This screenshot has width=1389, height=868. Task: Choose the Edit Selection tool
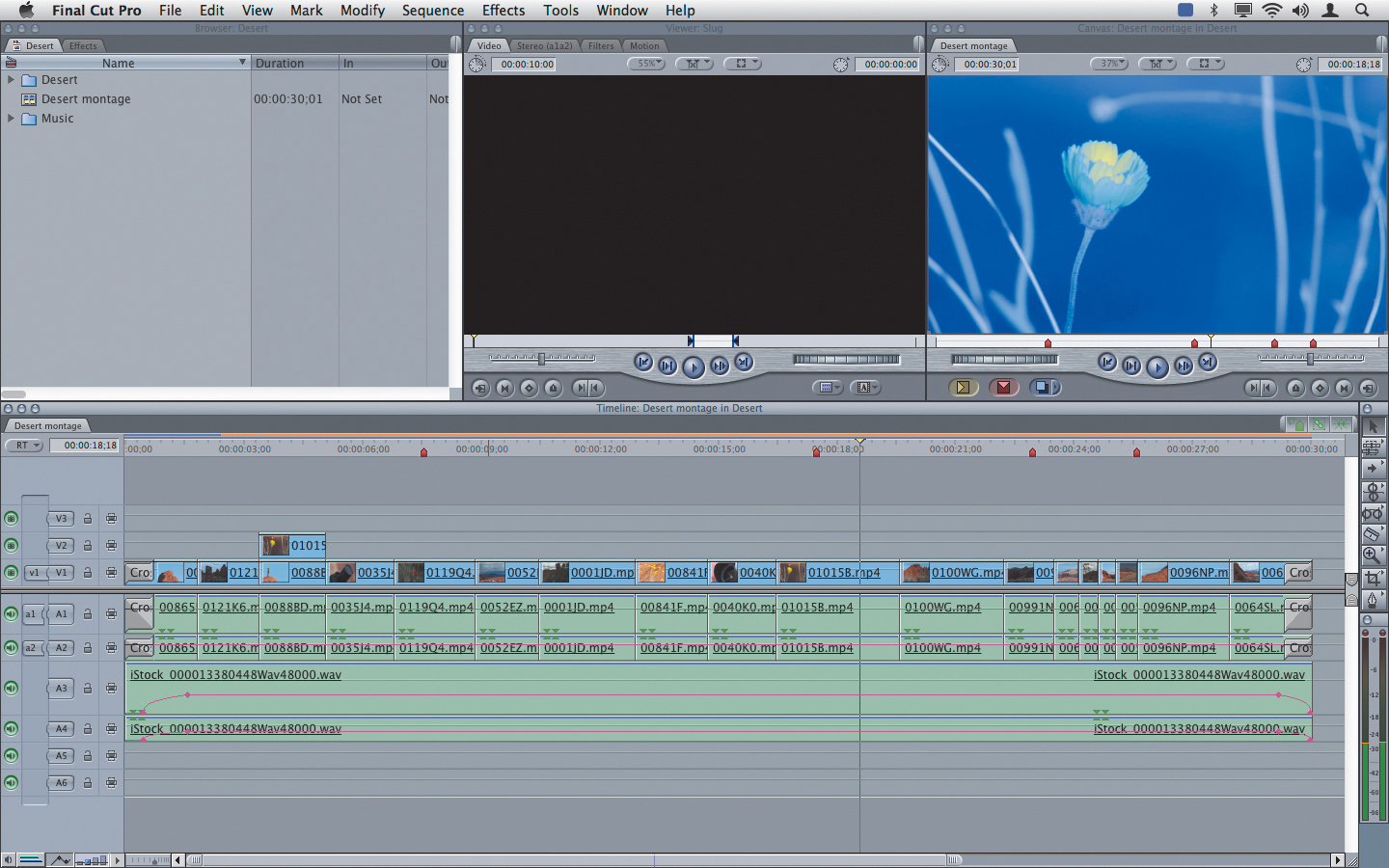click(x=1373, y=448)
